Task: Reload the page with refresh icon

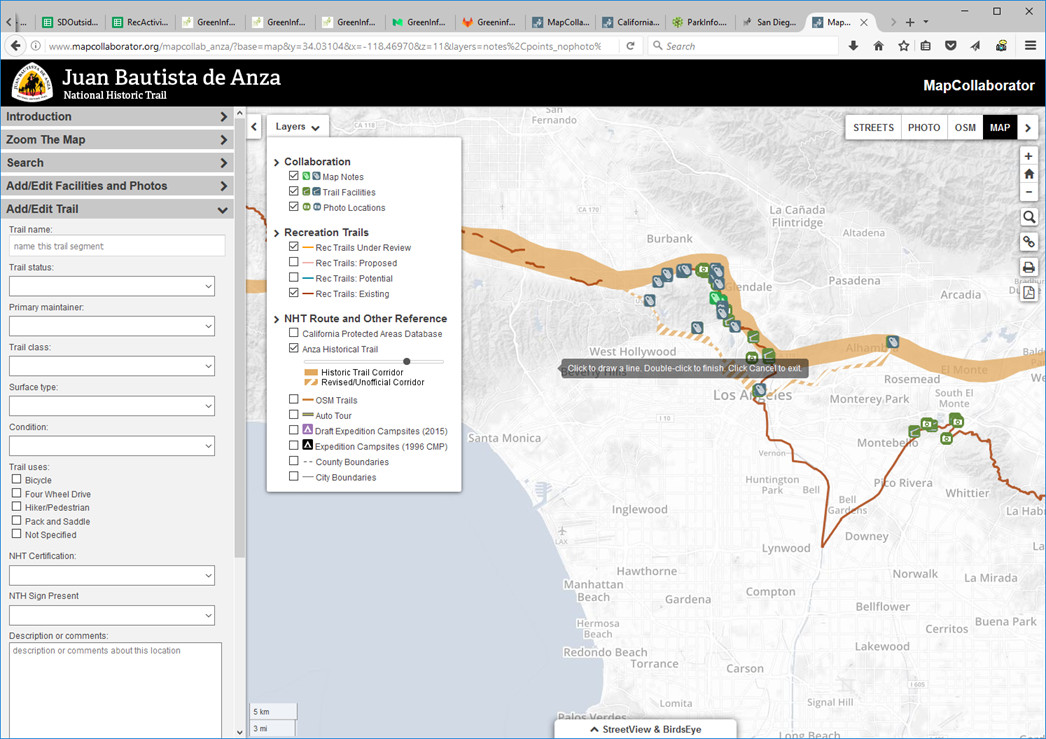Action: (630, 46)
